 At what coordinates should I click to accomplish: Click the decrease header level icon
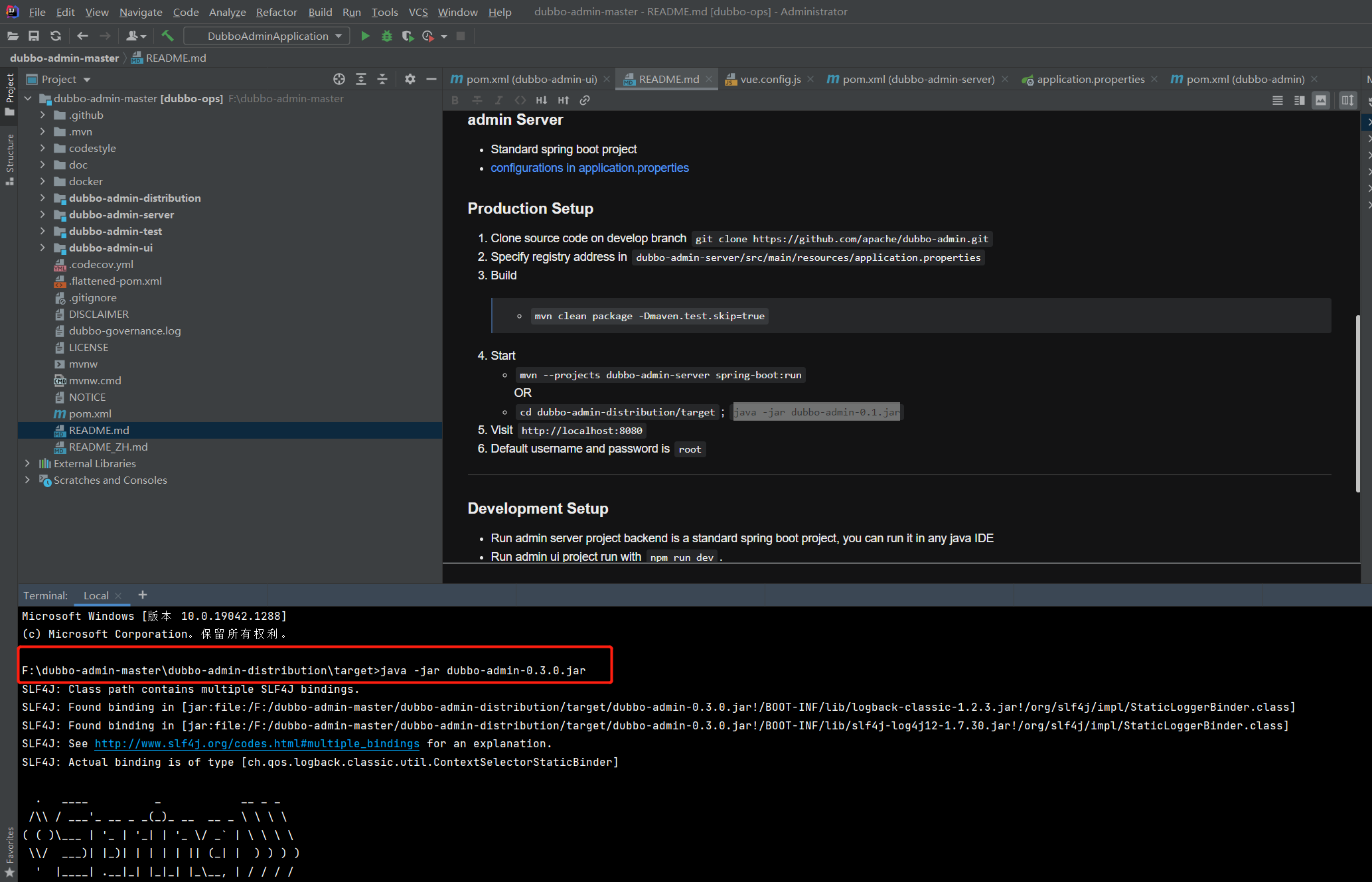542,100
